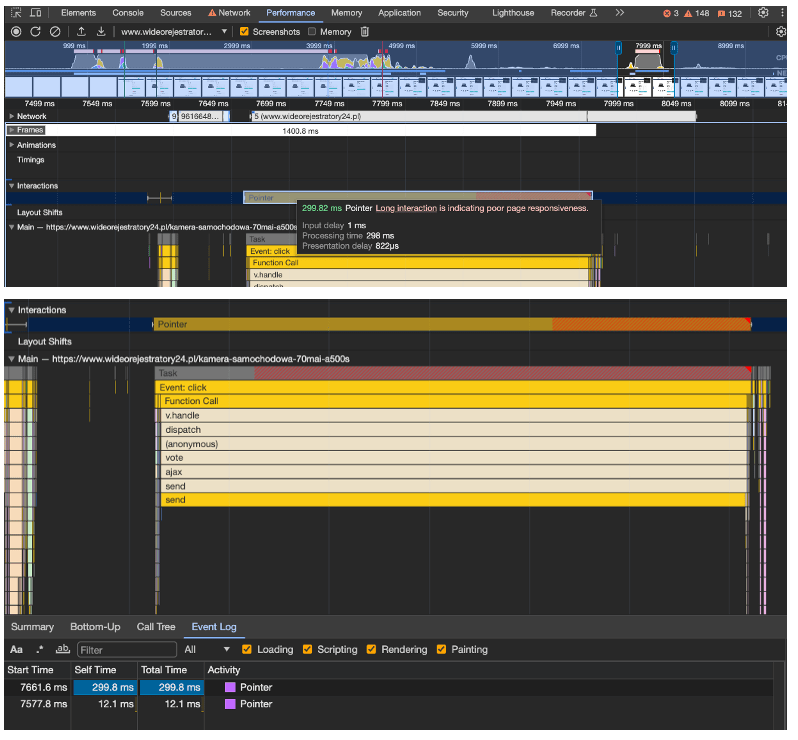Toggle match case filter button

[x=16, y=650]
